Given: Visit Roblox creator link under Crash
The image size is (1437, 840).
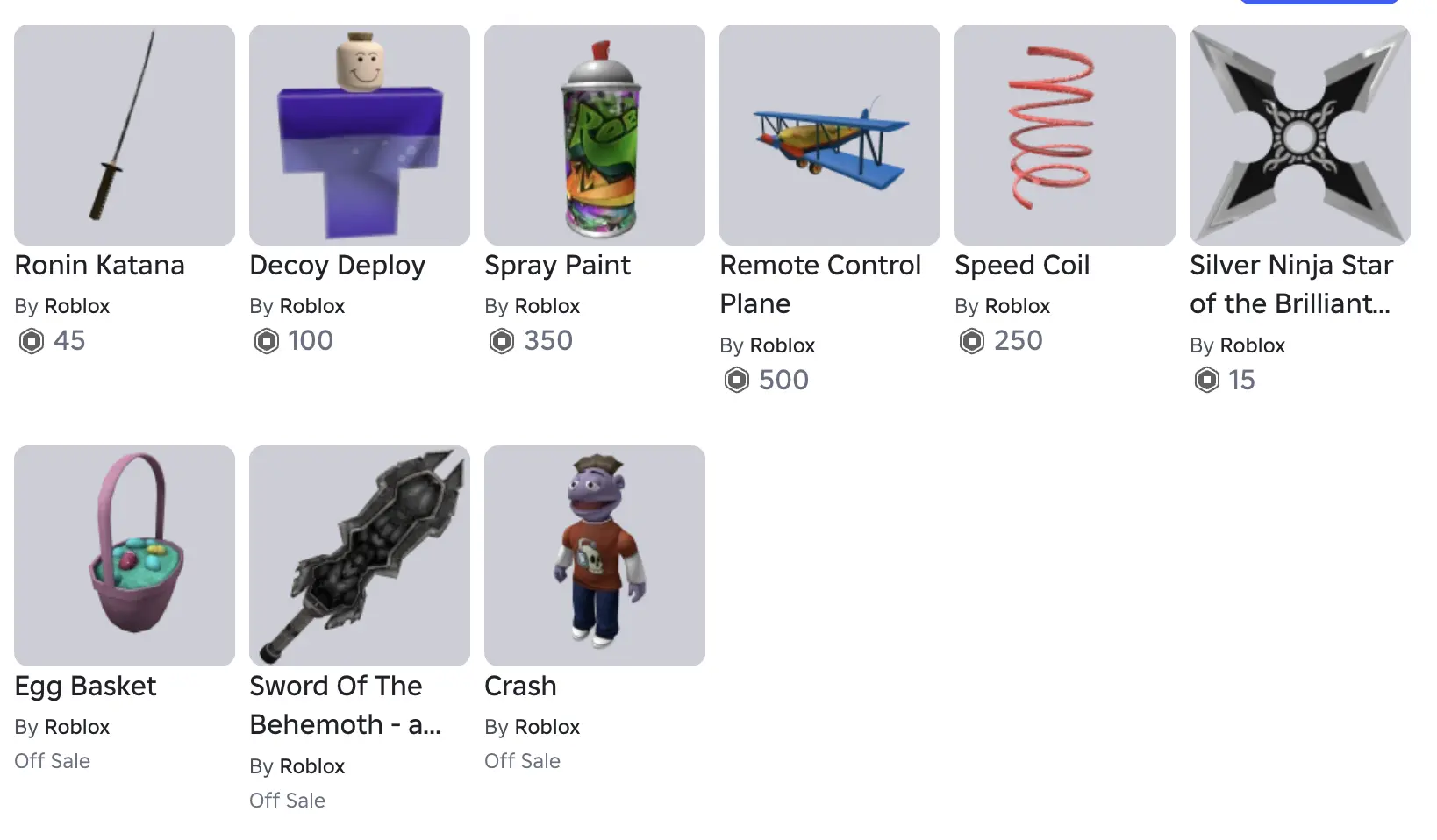Looking at the screenshot, I should click(547, 727).
